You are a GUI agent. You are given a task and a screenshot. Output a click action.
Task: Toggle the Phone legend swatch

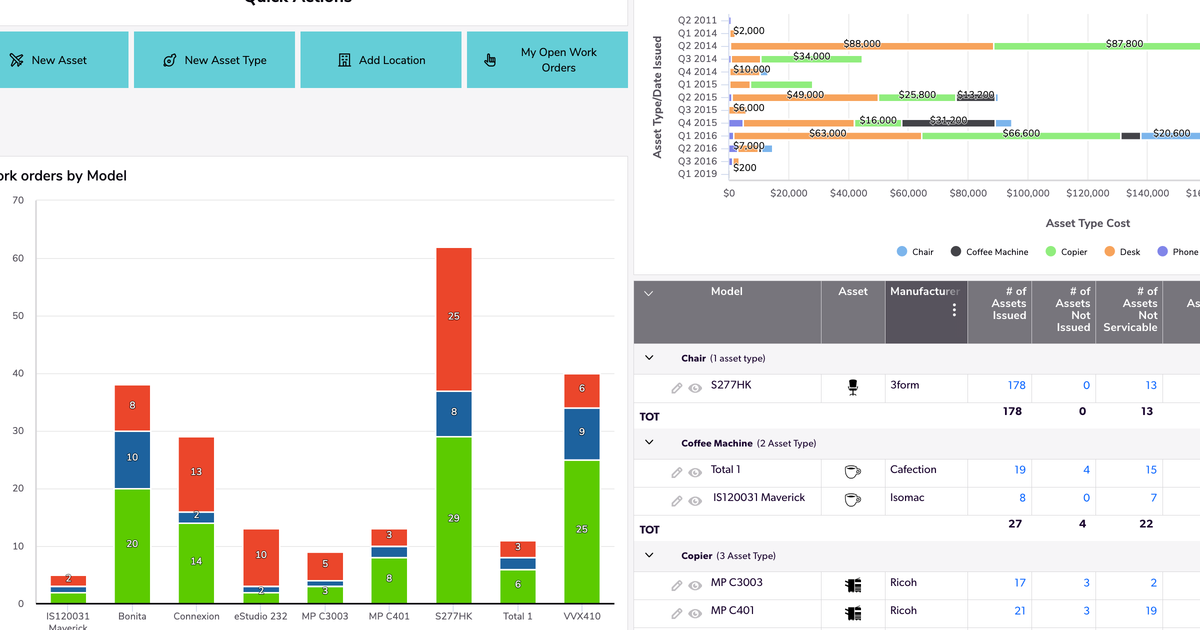[1163, 252]
